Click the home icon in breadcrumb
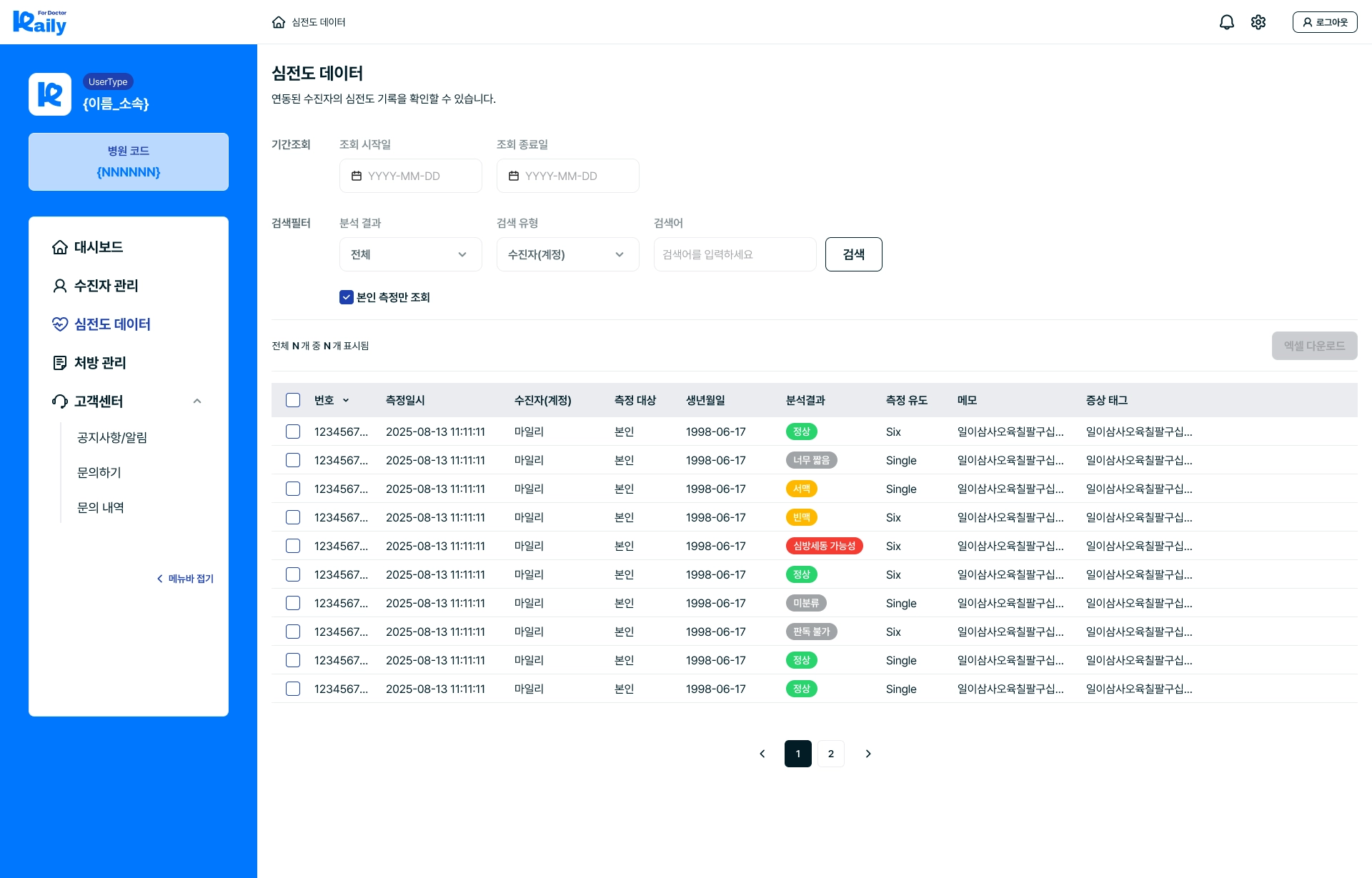The image size is (1372, 878). coord(279,22)
